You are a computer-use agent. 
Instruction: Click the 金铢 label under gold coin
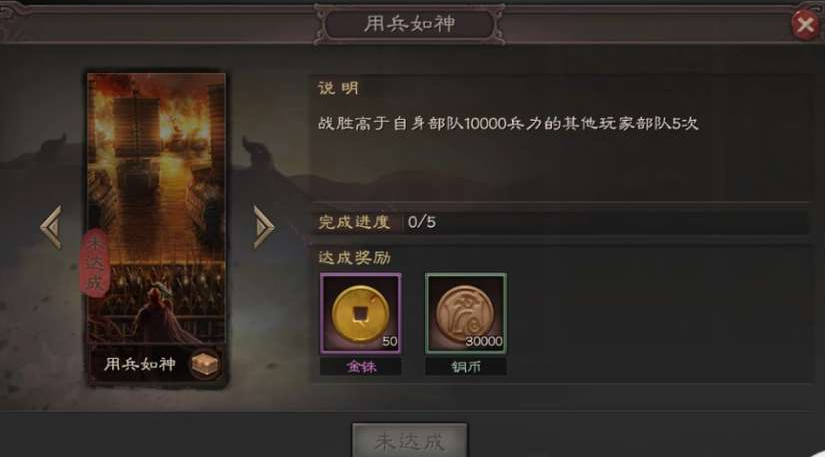[361, 367]
